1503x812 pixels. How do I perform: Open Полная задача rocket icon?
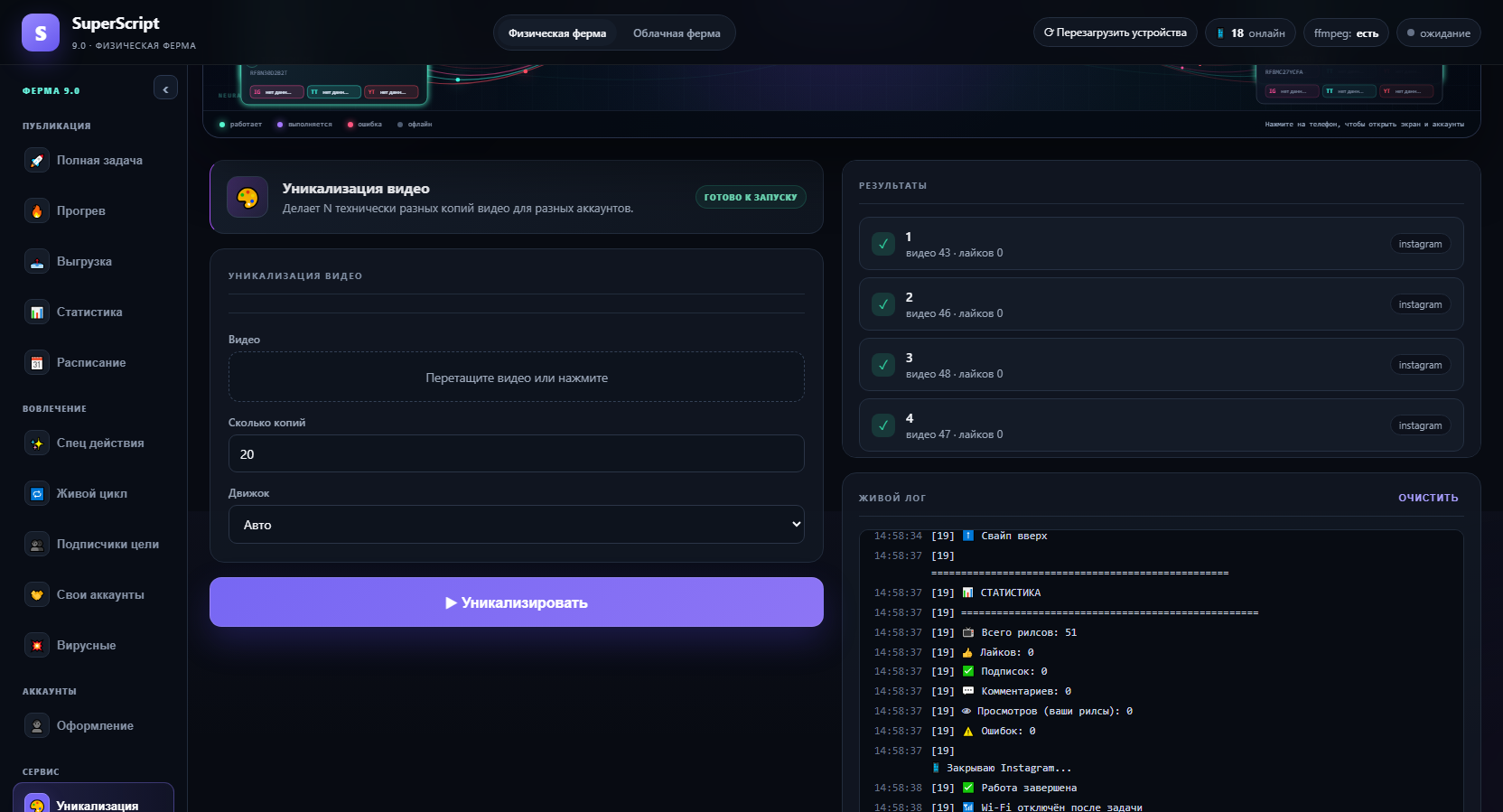point(37,161)
